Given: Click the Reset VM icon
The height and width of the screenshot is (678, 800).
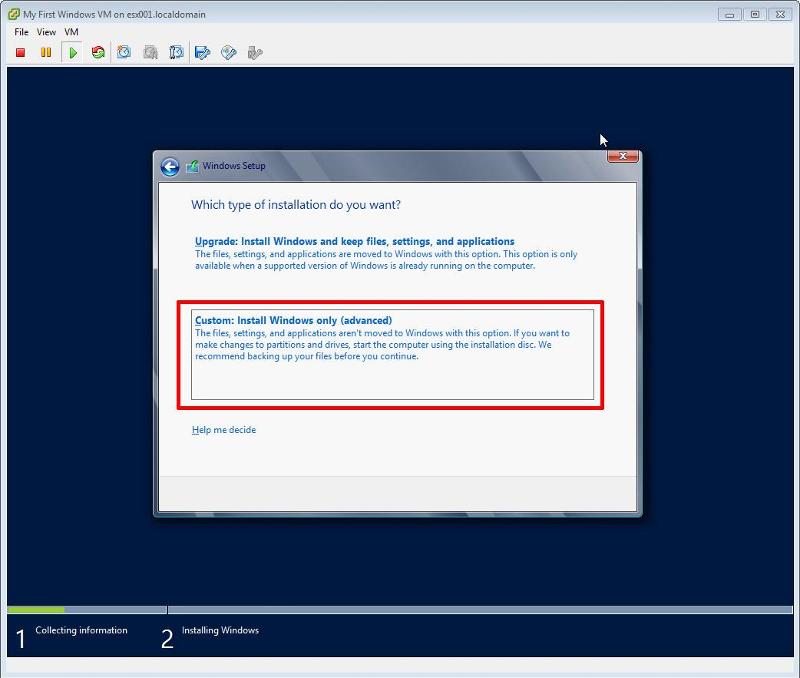Looking at the screenshot, I should (x=98, y=52).
